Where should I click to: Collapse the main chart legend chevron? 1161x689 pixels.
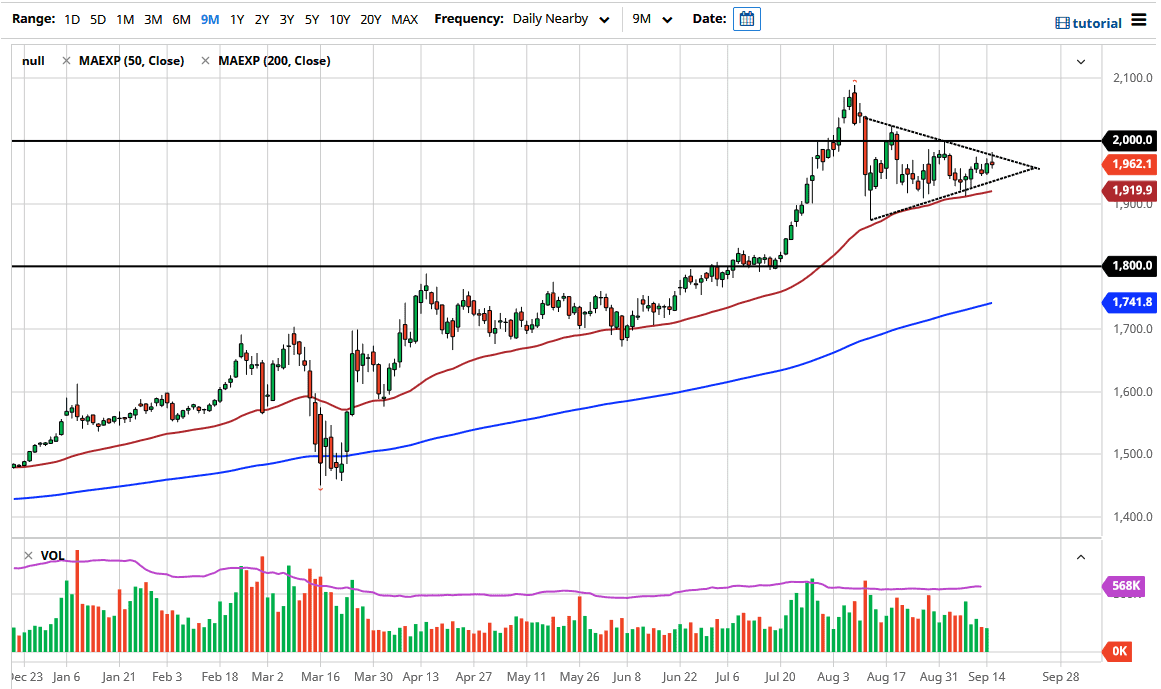click(x=1080, y=61)
